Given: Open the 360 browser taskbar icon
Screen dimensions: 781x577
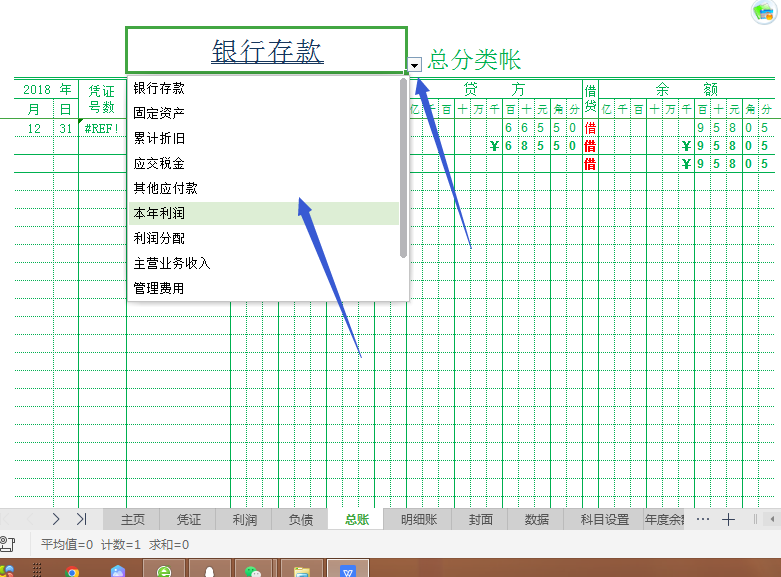Looking at the screenshot, I should click(x=164, y=570).
